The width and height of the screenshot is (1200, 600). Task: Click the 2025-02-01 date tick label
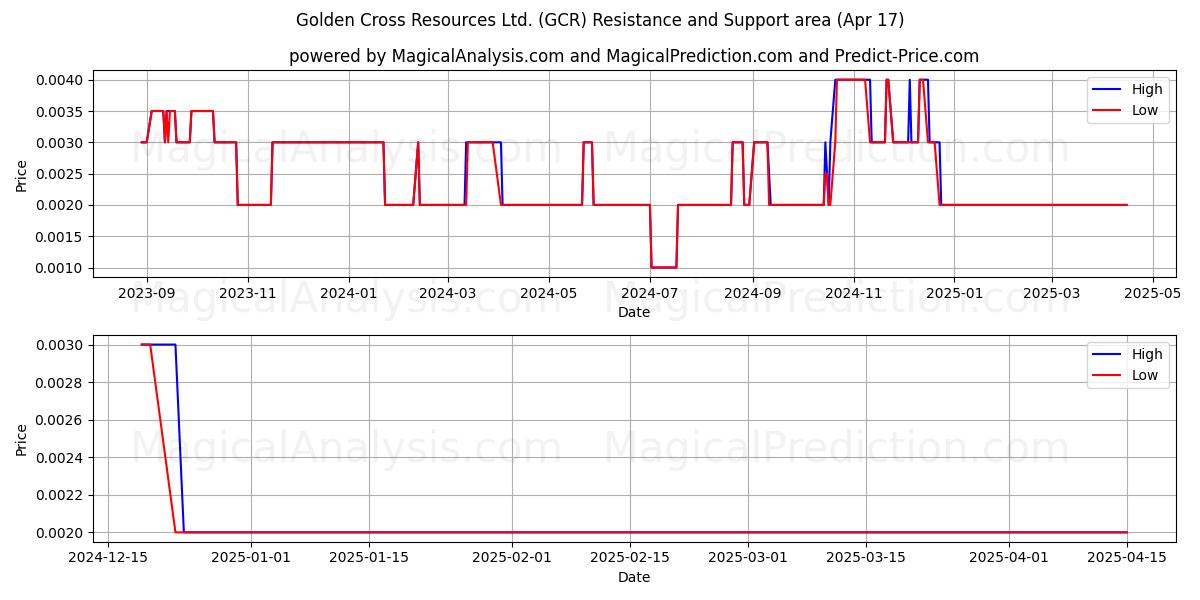512,560
